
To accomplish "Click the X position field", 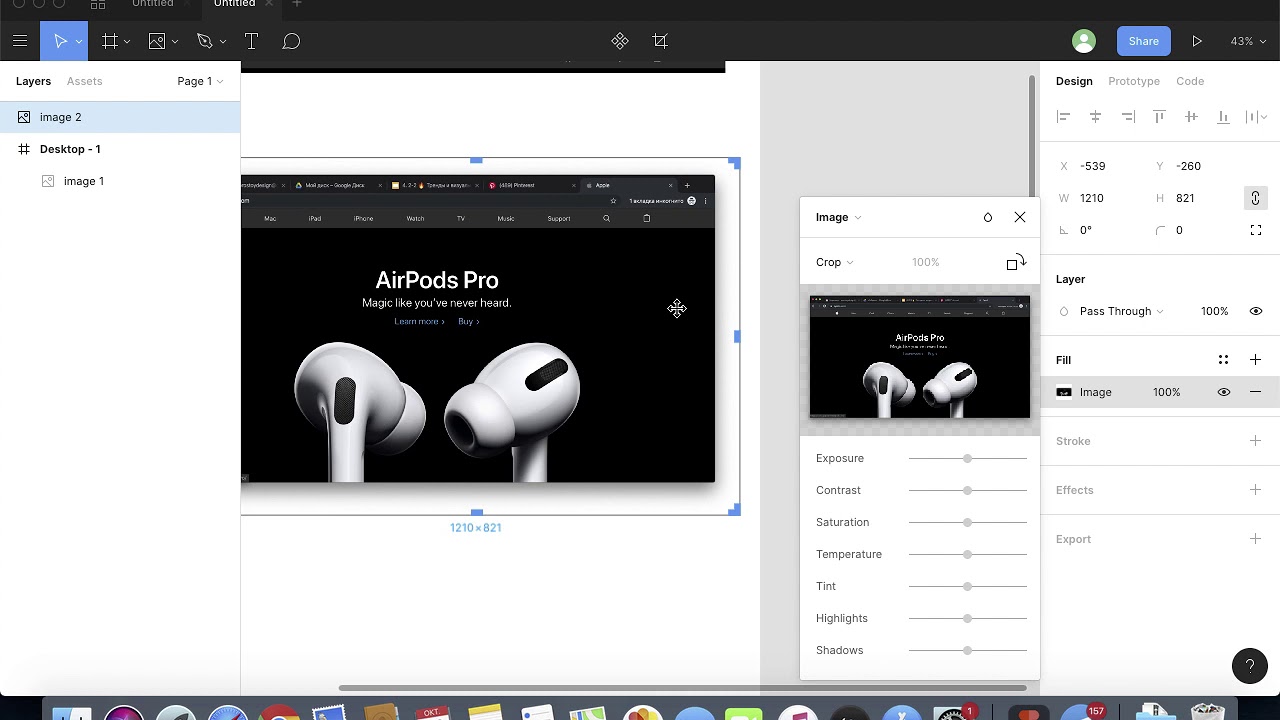I will click(x=1098, y=166).
